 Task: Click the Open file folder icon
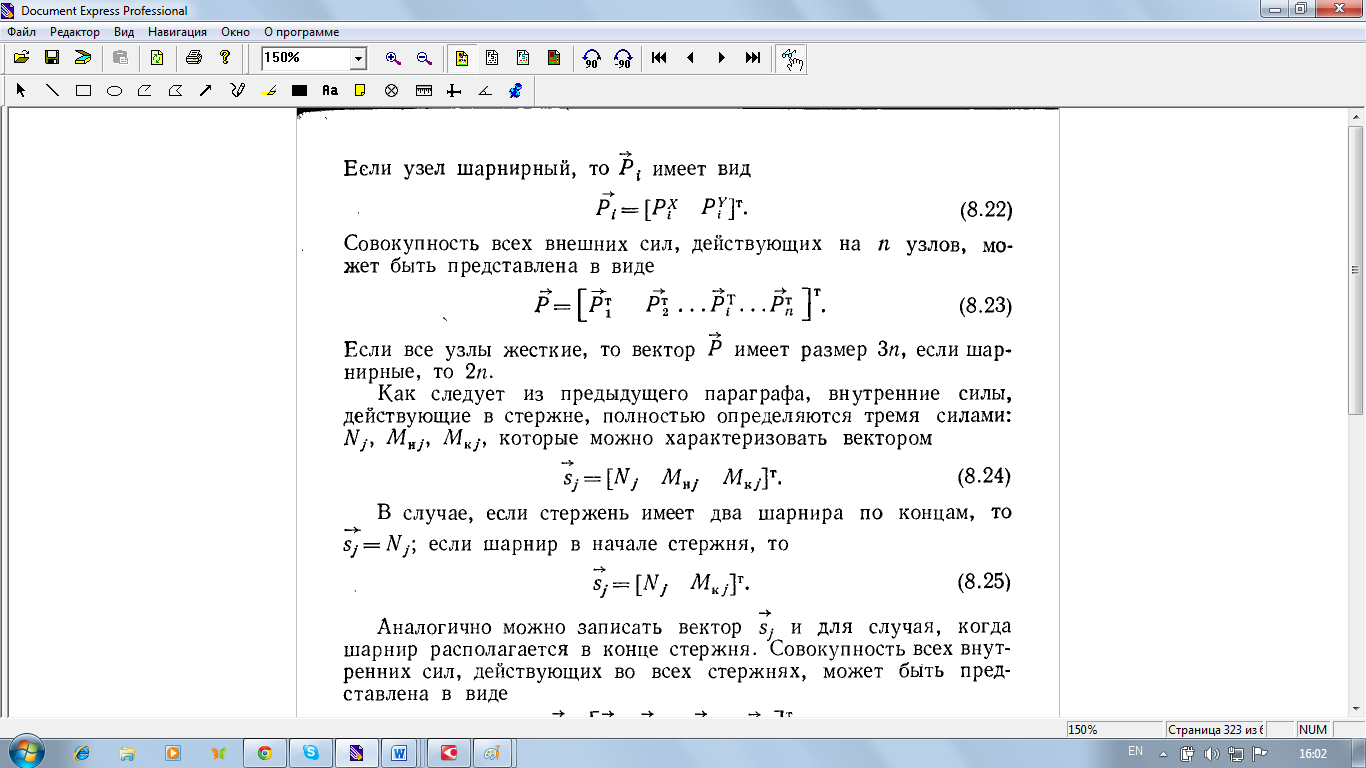[x=21, y=58]
